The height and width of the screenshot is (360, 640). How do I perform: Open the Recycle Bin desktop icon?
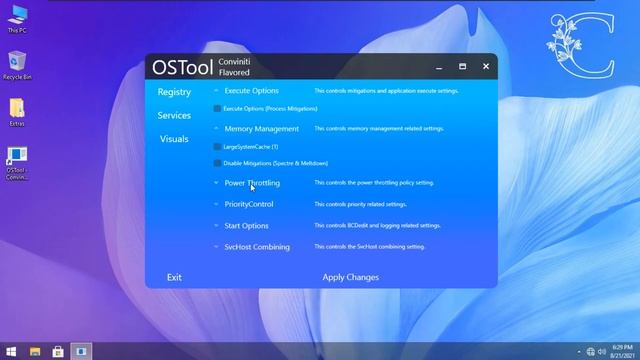(x=17, y=65)
